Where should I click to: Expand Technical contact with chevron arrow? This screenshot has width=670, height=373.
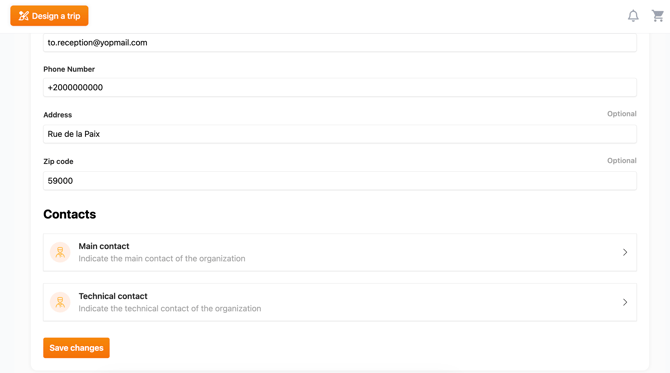click(x=625, y=302)
